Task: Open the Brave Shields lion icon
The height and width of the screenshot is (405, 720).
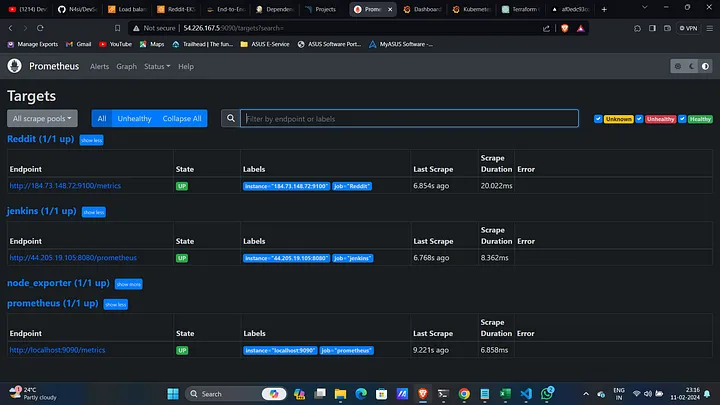Action: point(565,28)
